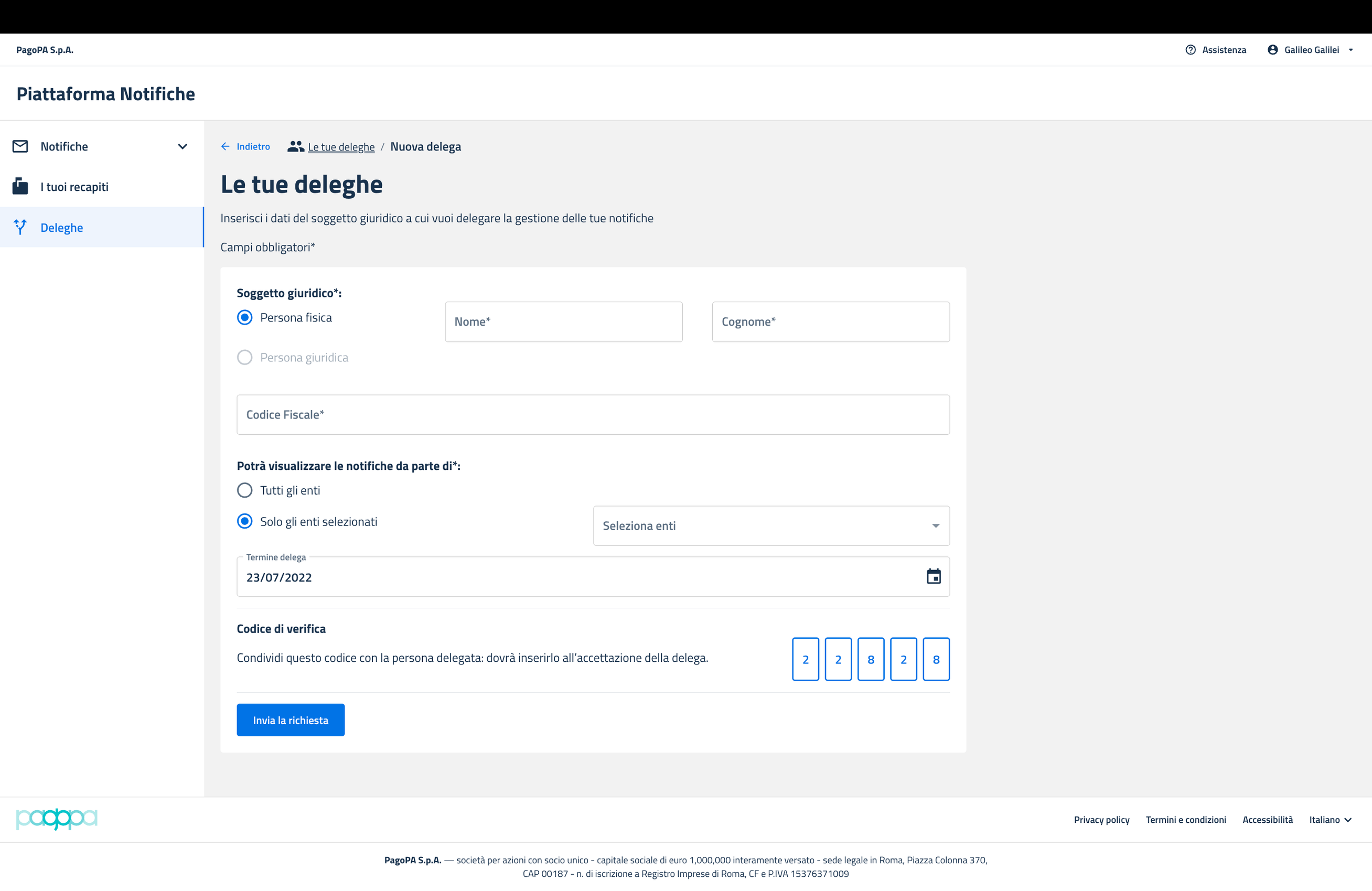
Task: Click the Deleghe fork arrows icon
Action: click(x=20, y=227)
